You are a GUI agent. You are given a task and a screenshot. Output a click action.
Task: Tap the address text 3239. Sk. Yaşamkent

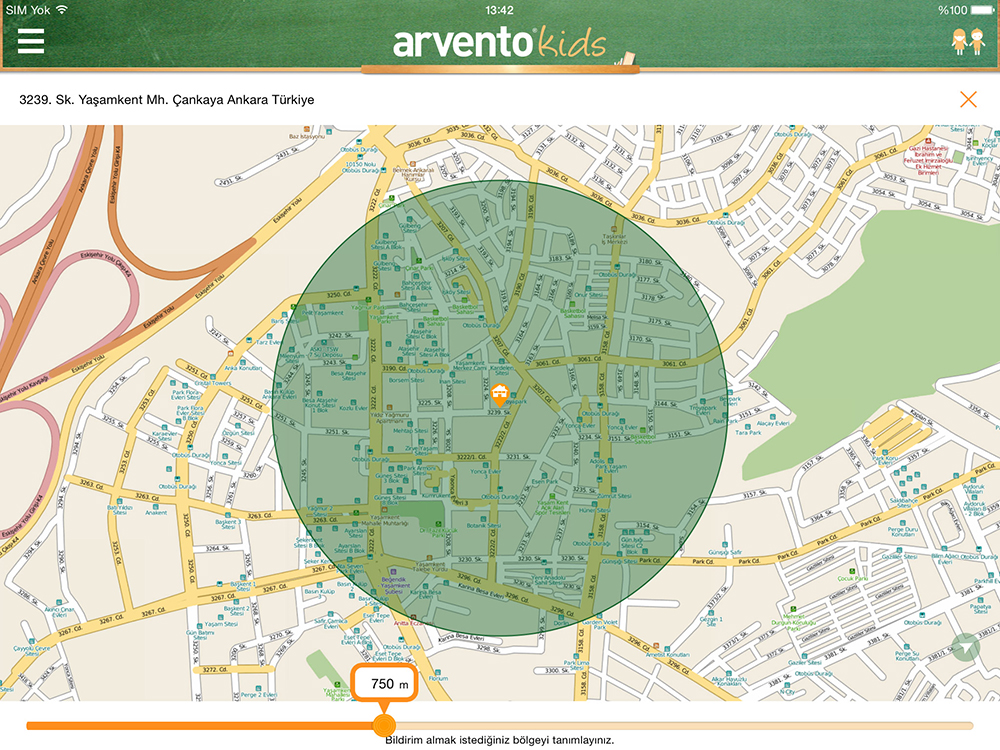point(167,100)
